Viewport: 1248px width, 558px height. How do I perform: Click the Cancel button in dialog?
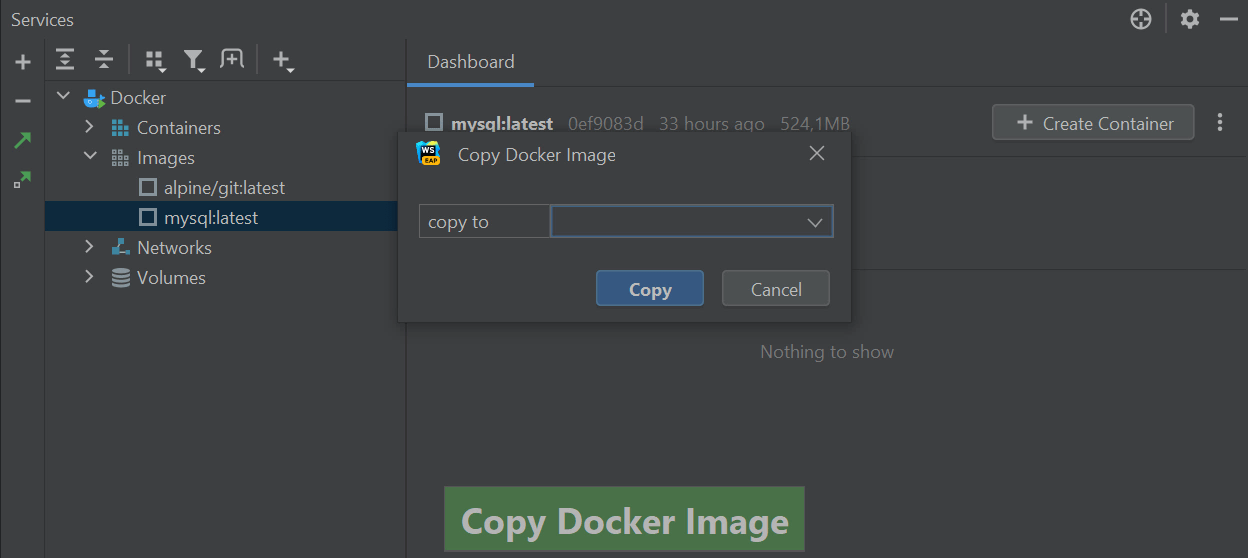[x=776, y=289]
